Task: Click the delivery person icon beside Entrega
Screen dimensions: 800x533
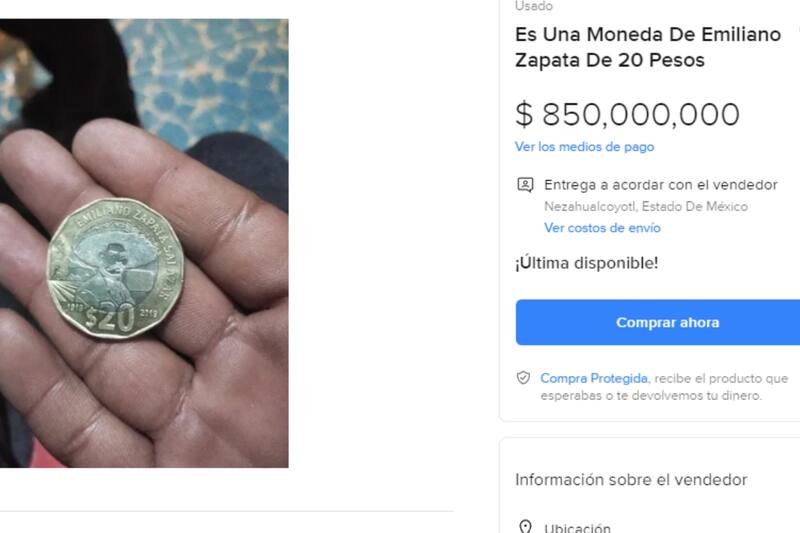Action: [x=526, y=185]
